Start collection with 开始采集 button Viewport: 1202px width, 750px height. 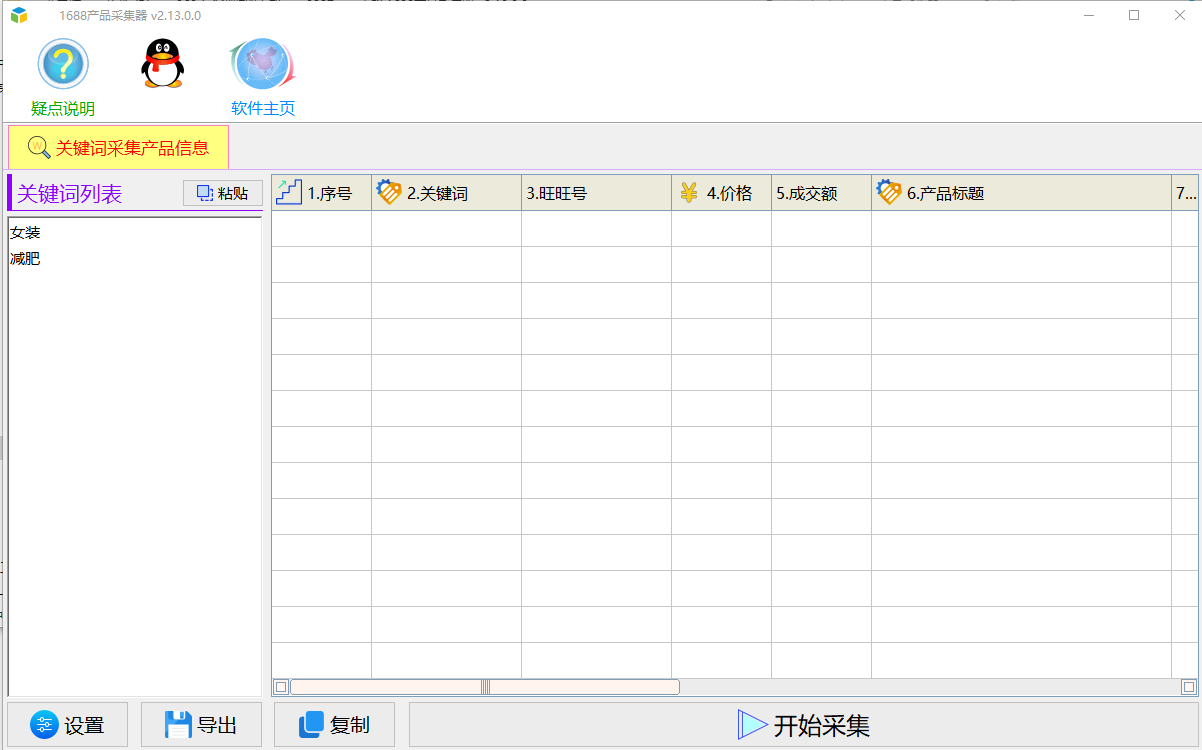pyautogui.click(x=804, y=725)
